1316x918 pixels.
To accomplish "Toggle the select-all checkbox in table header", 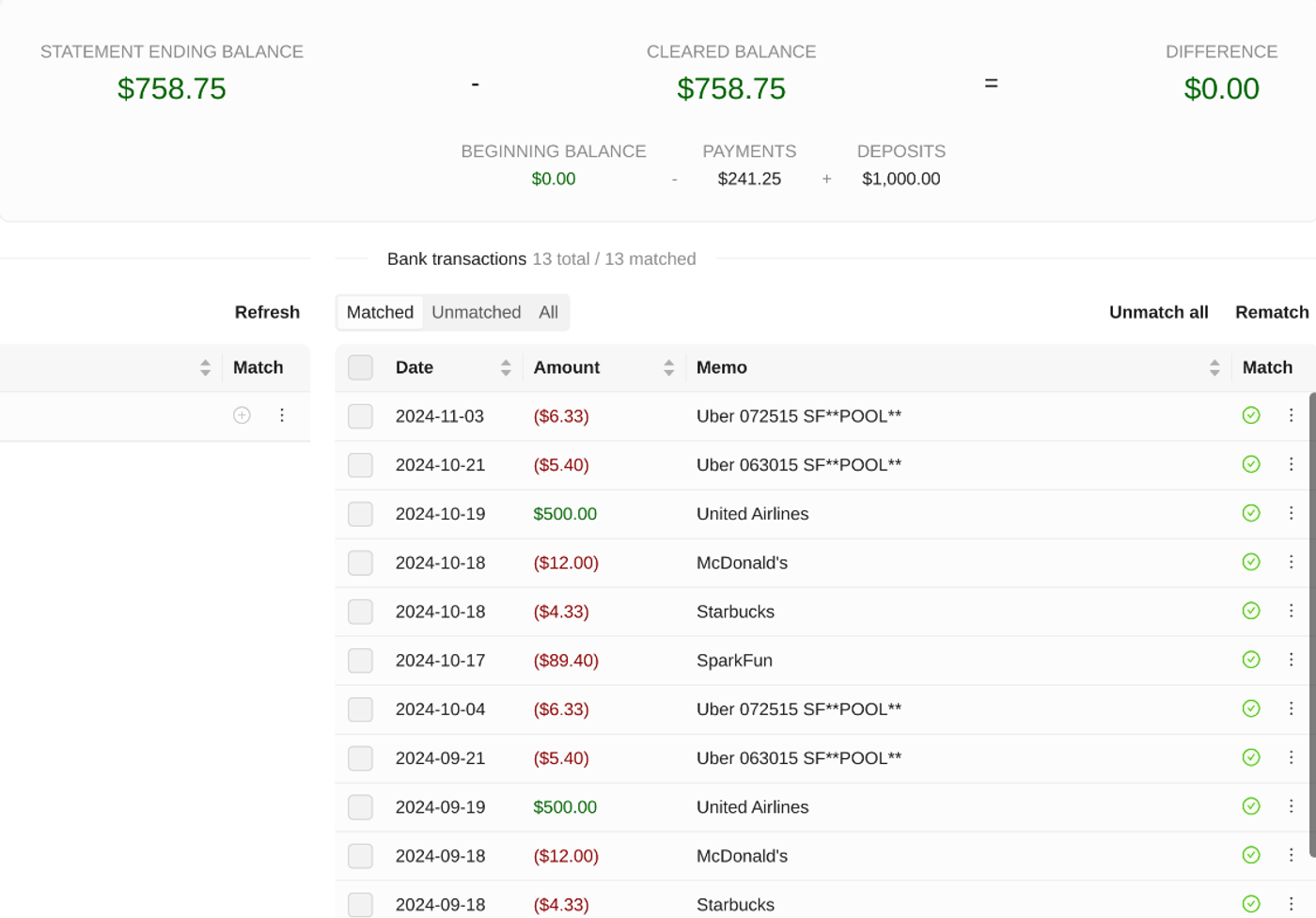I will [360, 367].
